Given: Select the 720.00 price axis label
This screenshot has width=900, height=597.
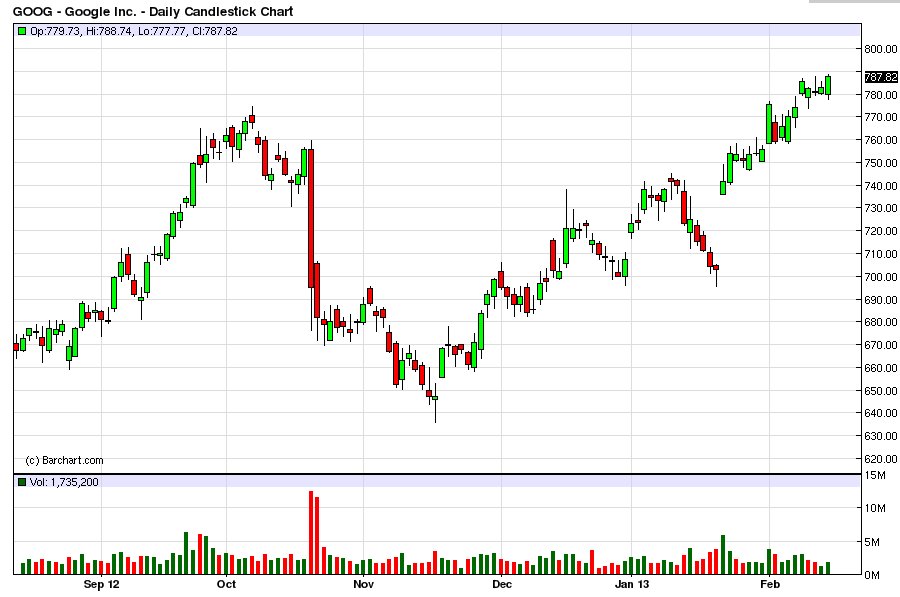Looking at the screenshot, I should (x=881, y=231).
